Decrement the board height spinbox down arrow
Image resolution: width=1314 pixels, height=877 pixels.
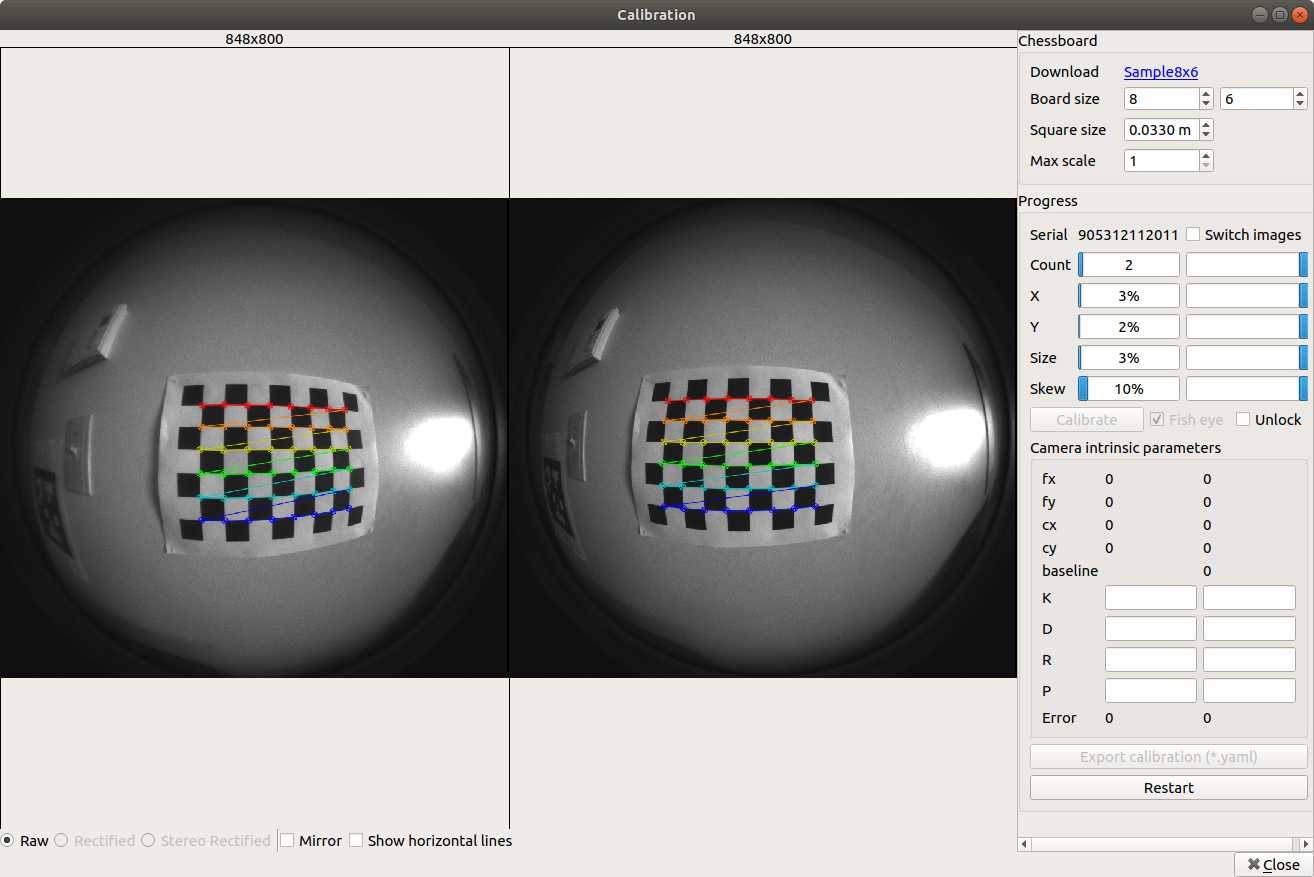click(1300, 104)
